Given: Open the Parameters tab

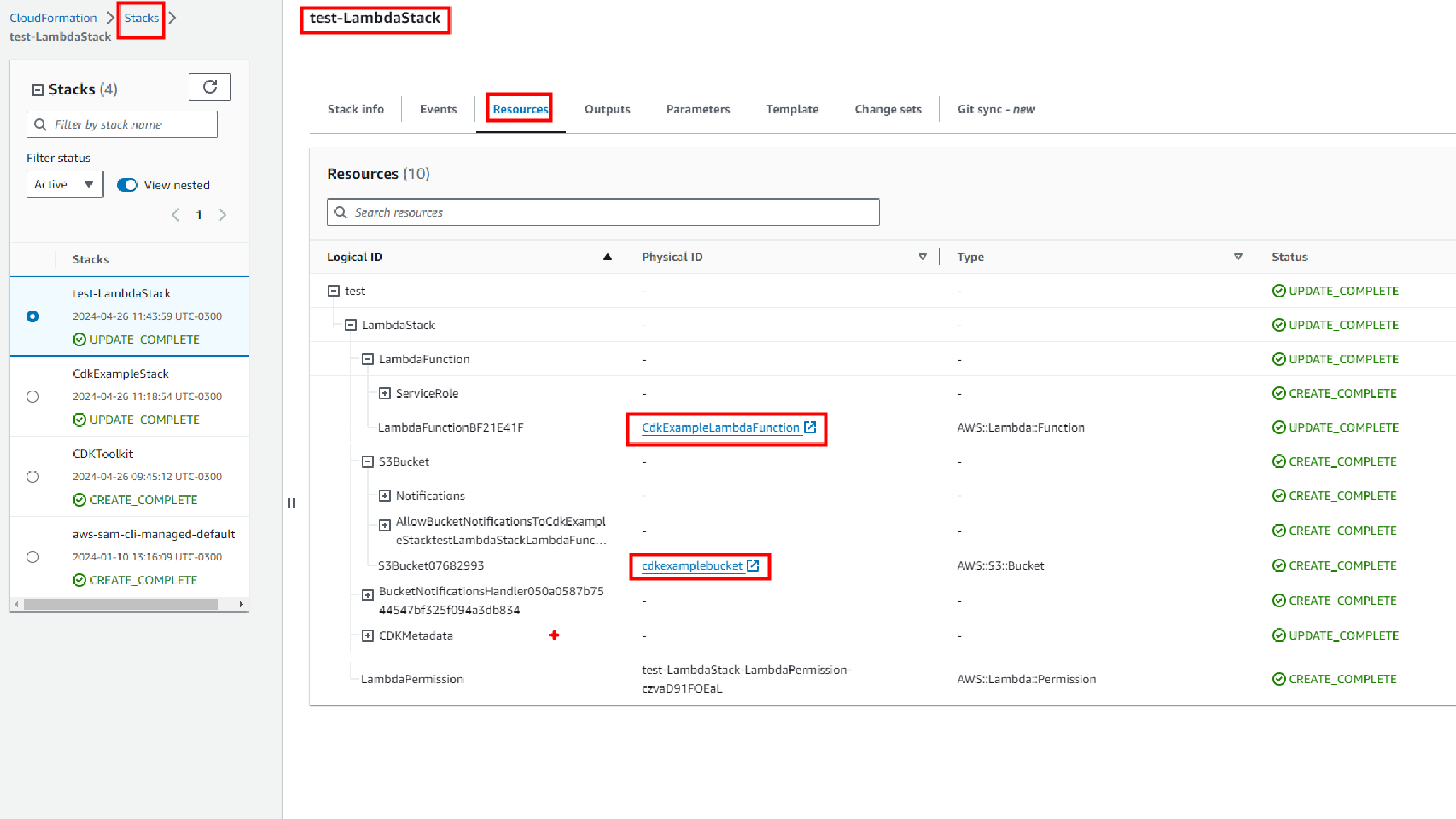Looking at the screenshot, I should pos(698,109).
